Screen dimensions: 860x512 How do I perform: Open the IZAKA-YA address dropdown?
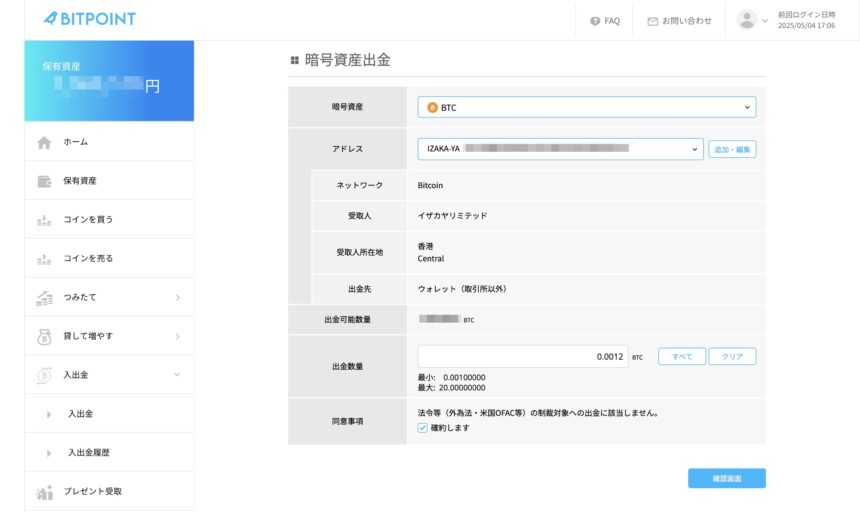(561, 149)
